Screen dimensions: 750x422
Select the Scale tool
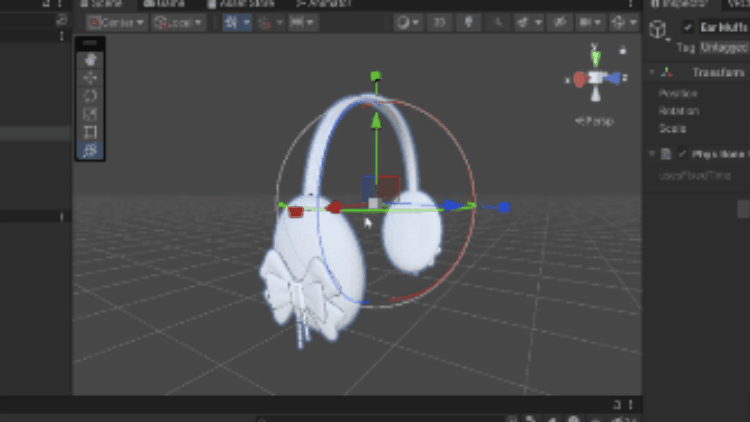pyautogui.click(x=92, y=113)
